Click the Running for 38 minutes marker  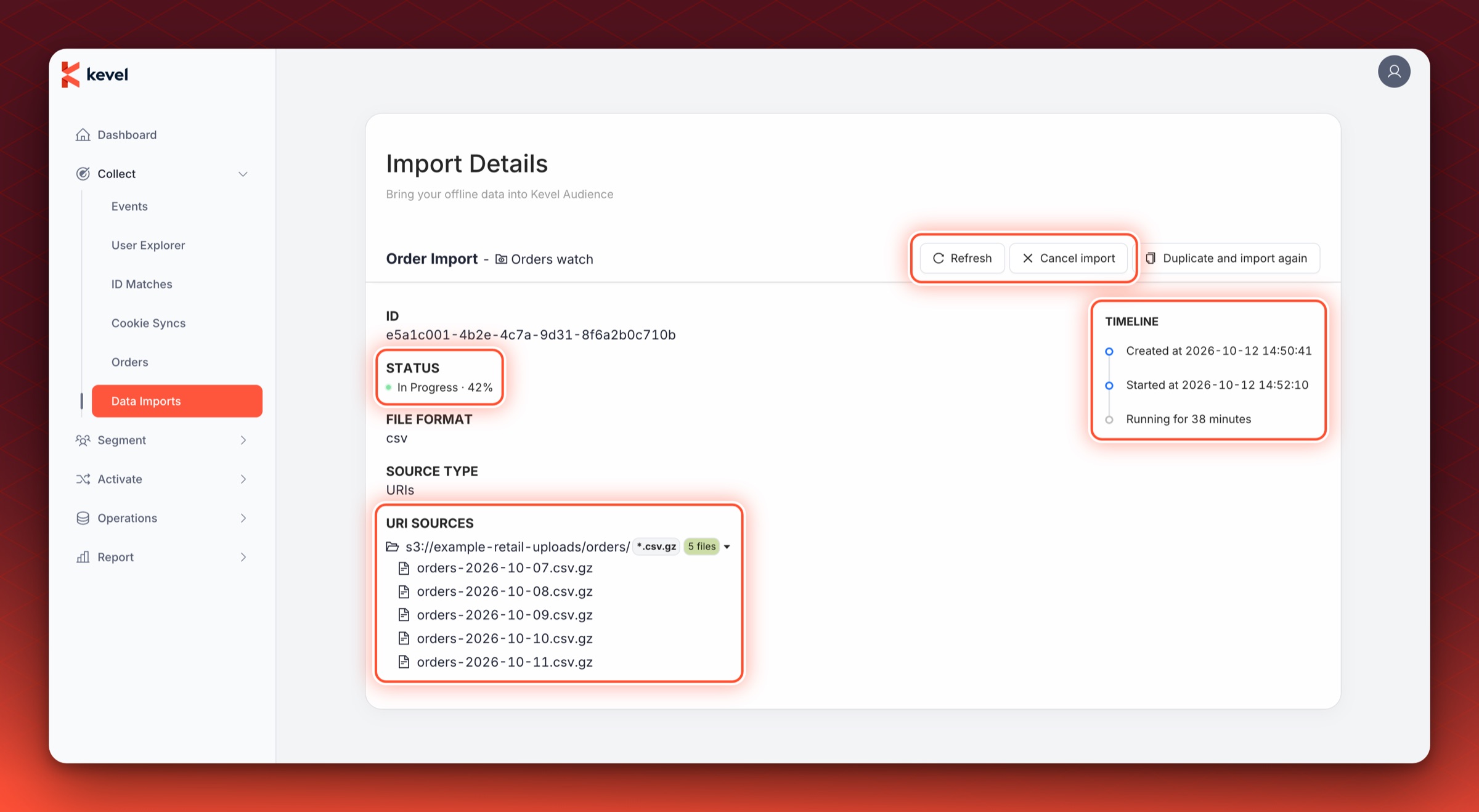click(1109, 420)
